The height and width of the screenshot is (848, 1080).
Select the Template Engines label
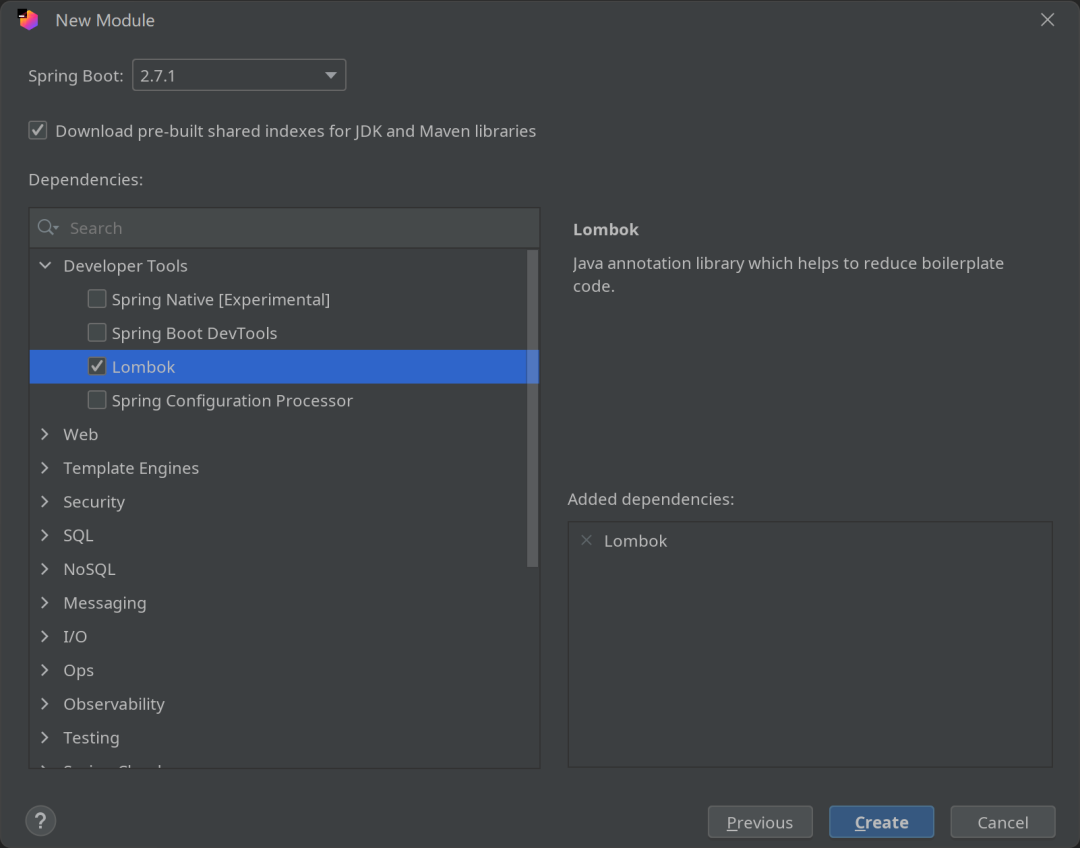coord(131,468)
